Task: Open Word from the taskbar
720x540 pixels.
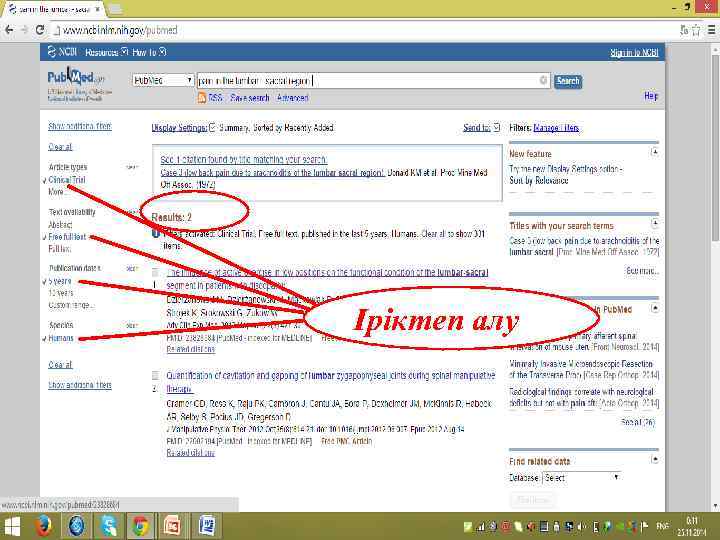Action: (x=206, y=526)
